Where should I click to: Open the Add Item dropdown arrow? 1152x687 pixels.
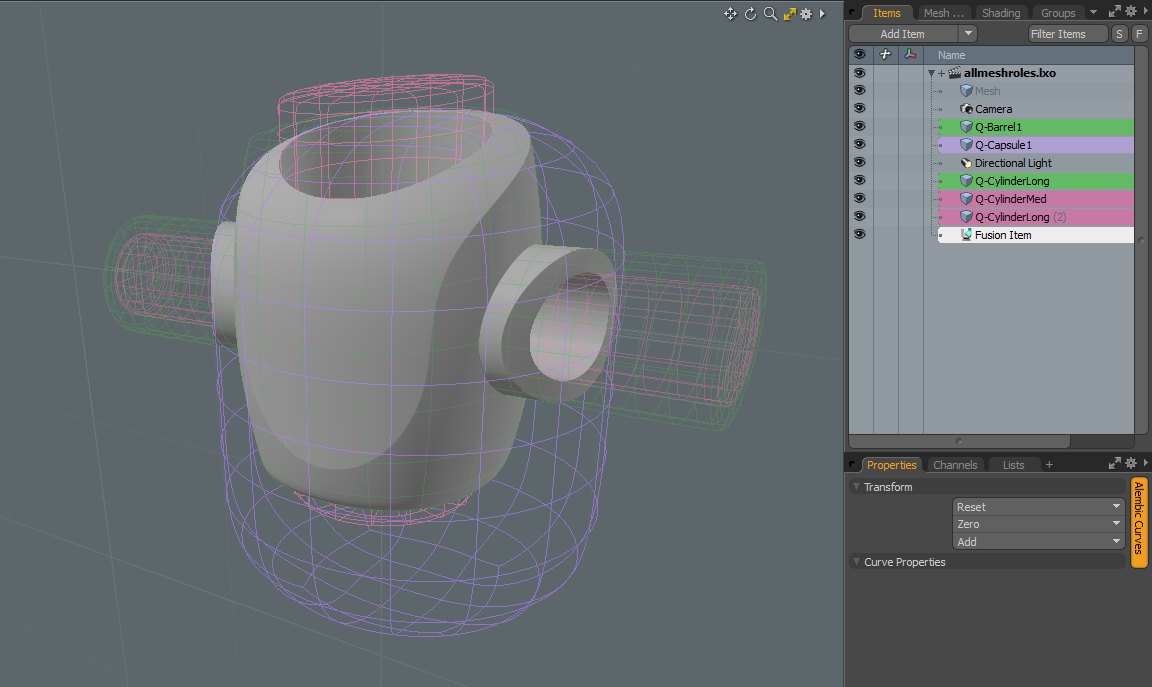tap(968, 34)
